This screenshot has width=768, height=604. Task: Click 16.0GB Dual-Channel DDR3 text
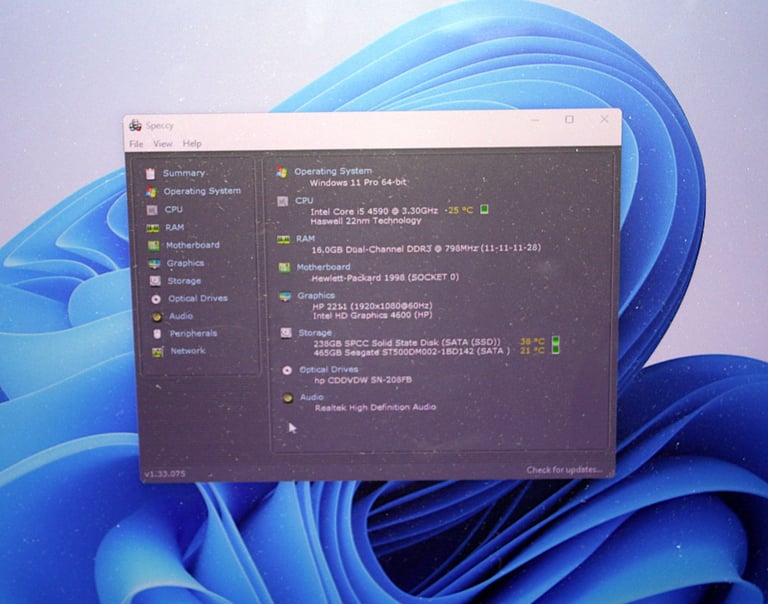tap(372, 249)
